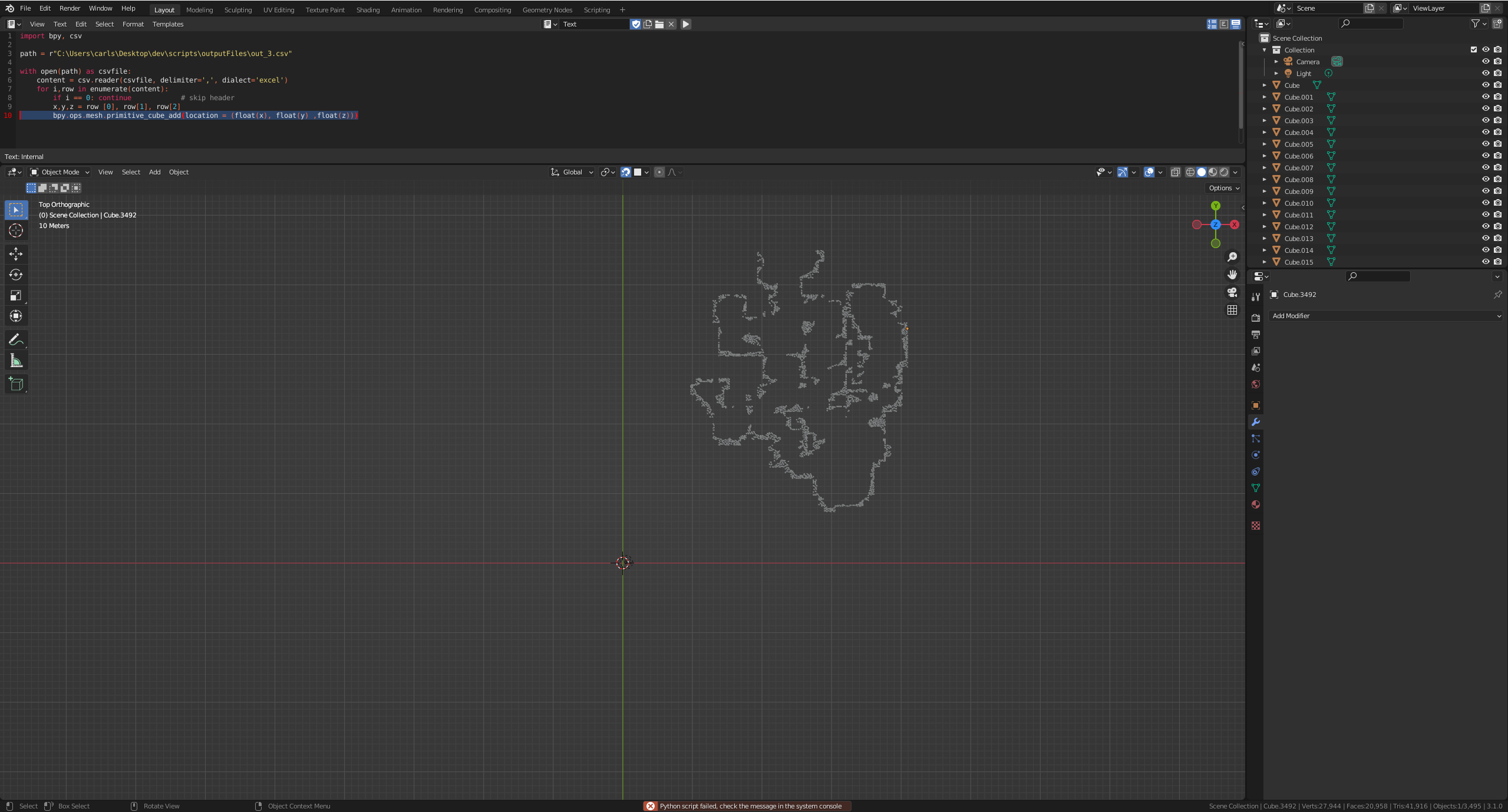This screenshot has width=1508, height=812.
Task: Switch to the Scripting workspace tab
Action: coord(596,10)
